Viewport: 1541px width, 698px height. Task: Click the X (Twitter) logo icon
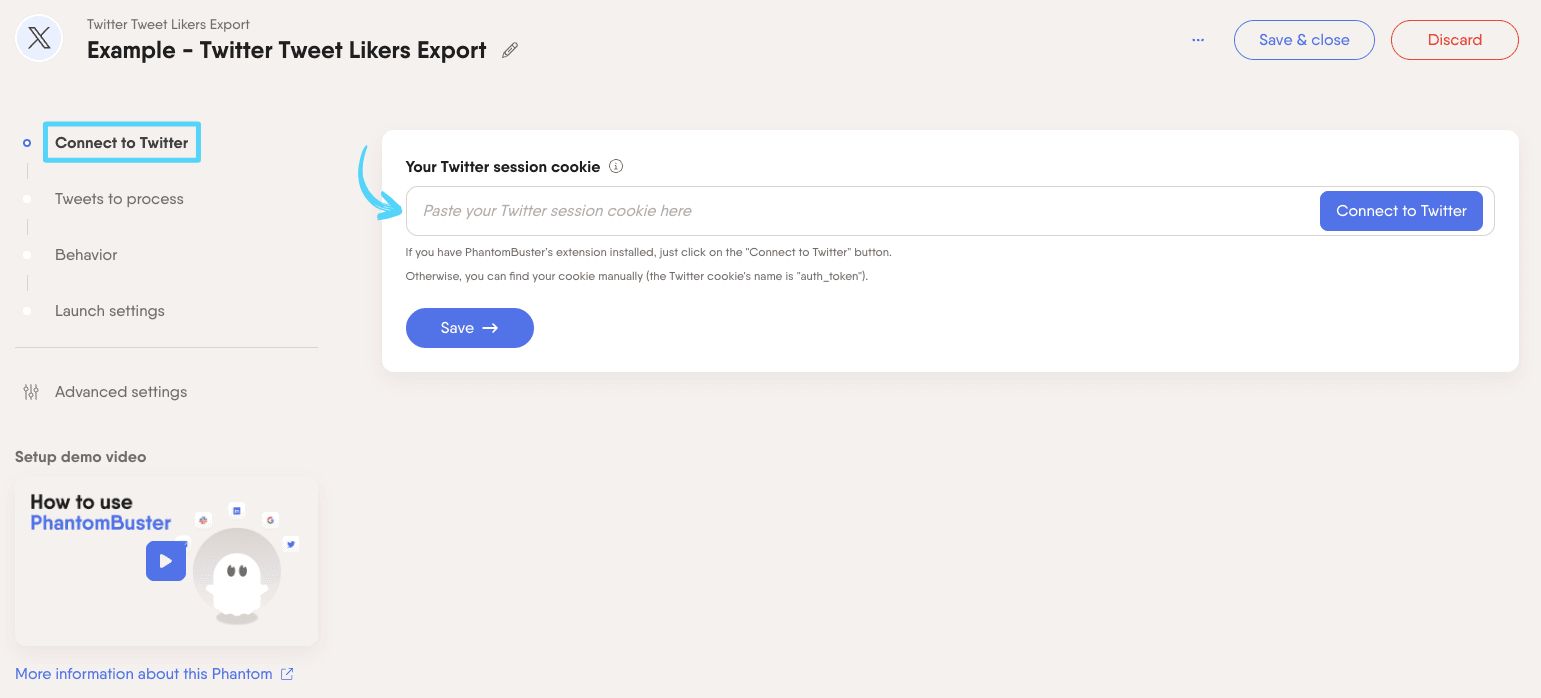click(x=38, y=38)
